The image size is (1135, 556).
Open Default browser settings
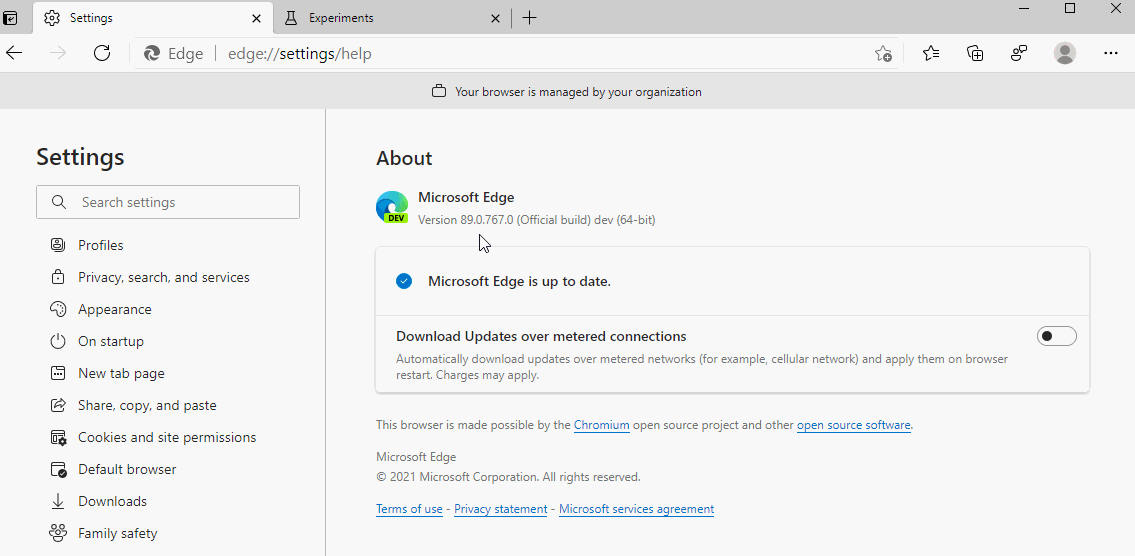(127, 469)
